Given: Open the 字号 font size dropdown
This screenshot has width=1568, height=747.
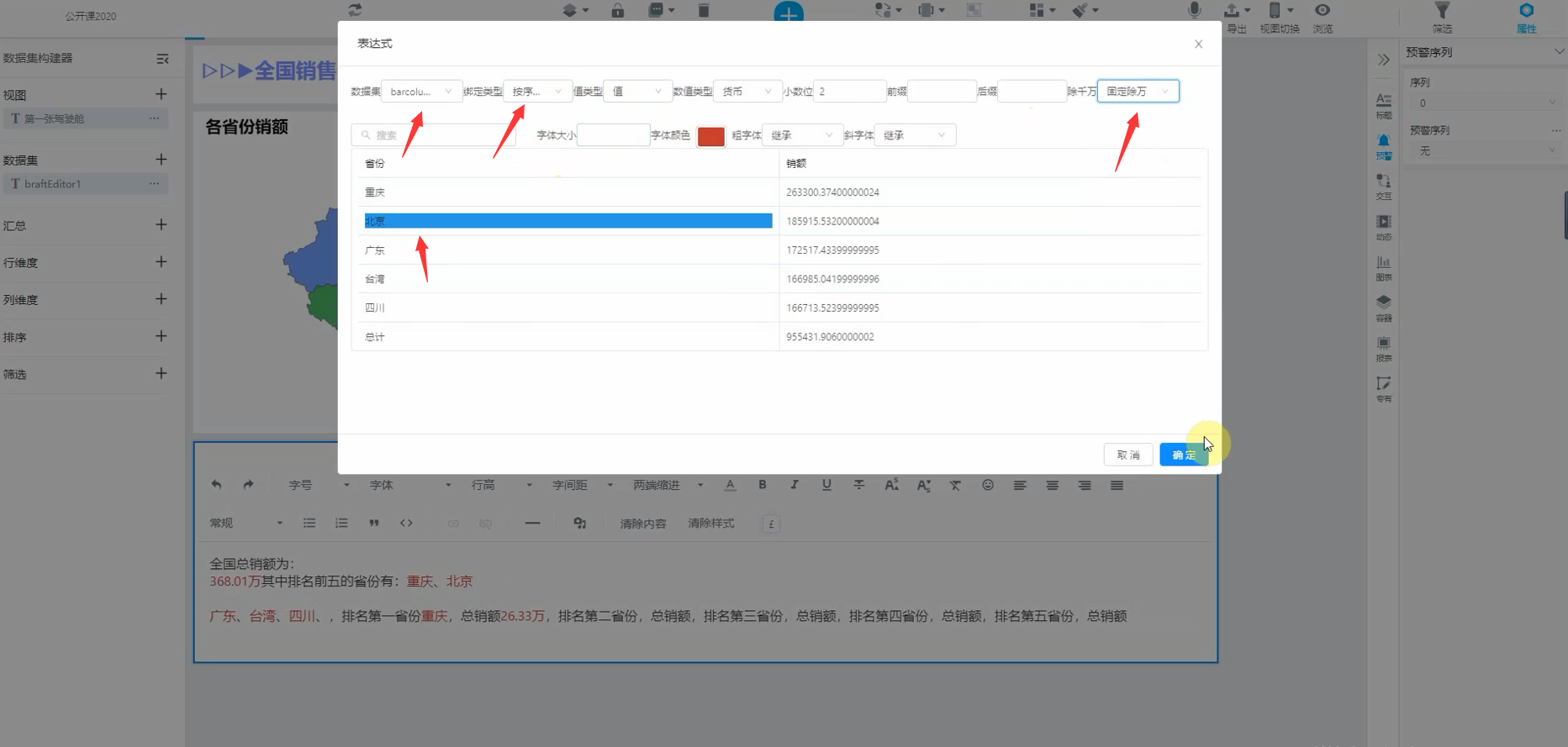Looking at the screenshot, I should pos(319,485).
